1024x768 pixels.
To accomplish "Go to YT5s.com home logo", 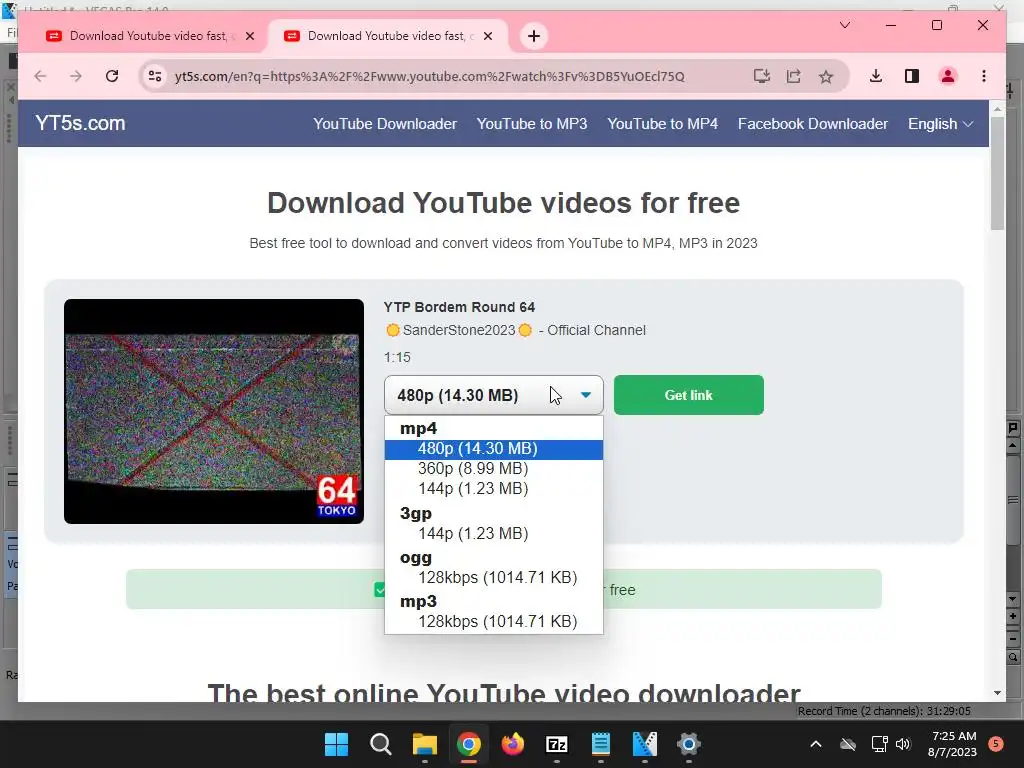I will point(80,123).
